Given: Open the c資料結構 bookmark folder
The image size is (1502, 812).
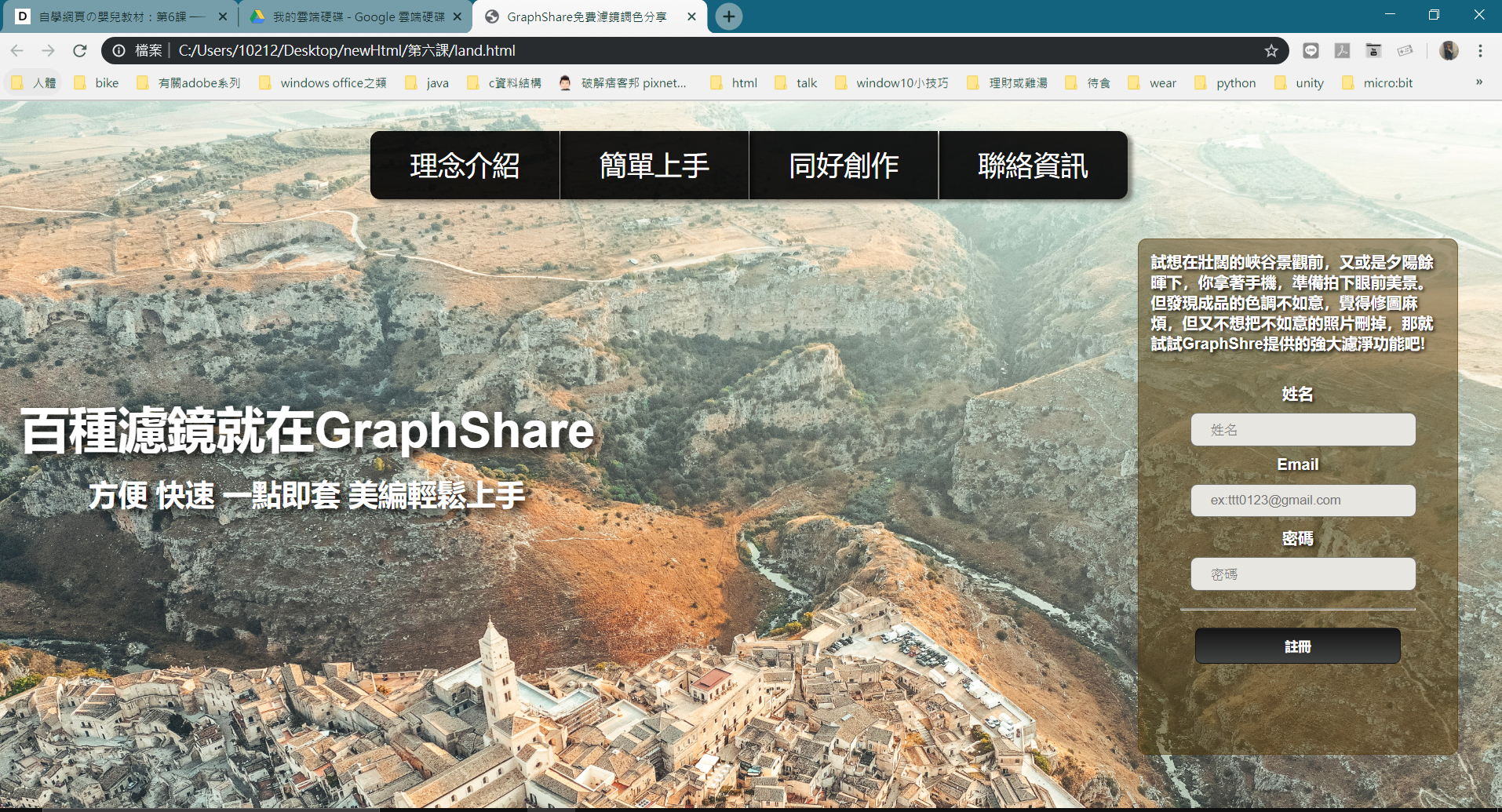Looking at the screenshot, I should point(505,83).
